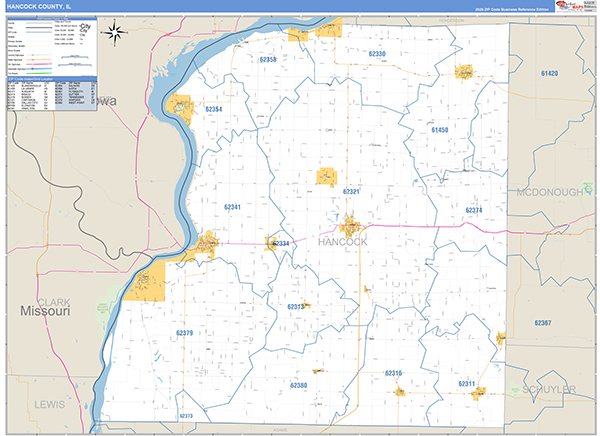Select ZIP code label 62354
This screenshot has height=436, width=600.
tap(214, 109)
